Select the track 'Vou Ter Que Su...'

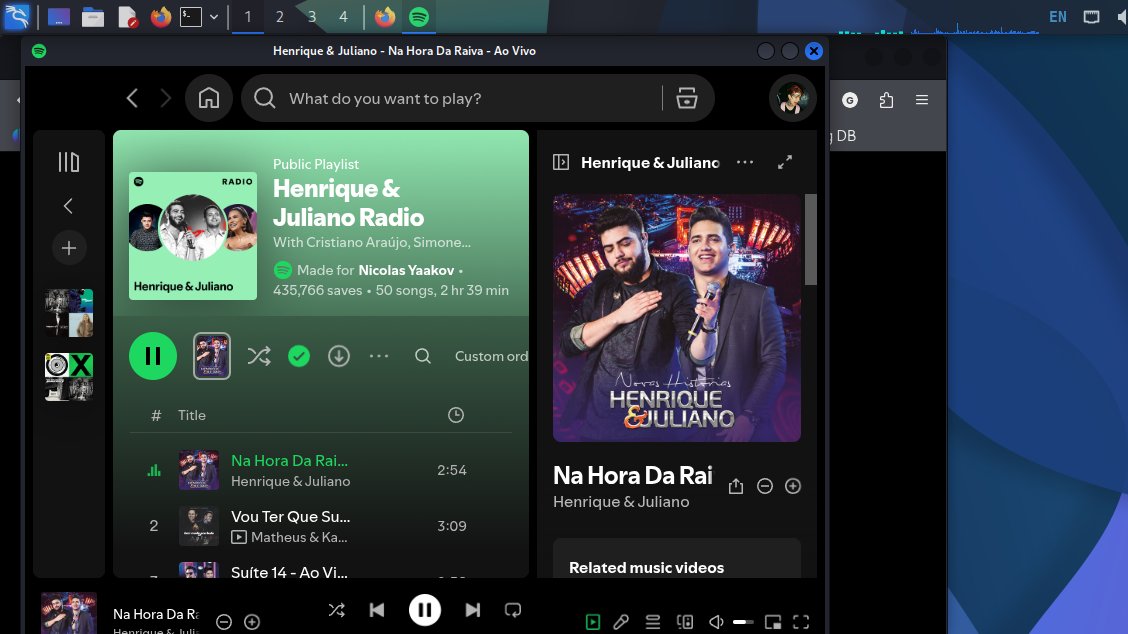pos(291,516)
